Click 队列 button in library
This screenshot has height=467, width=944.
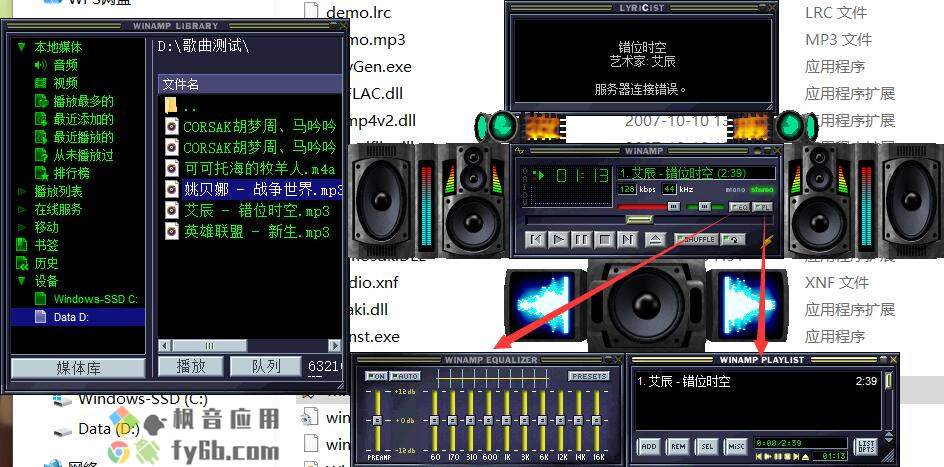coord(266,366)
